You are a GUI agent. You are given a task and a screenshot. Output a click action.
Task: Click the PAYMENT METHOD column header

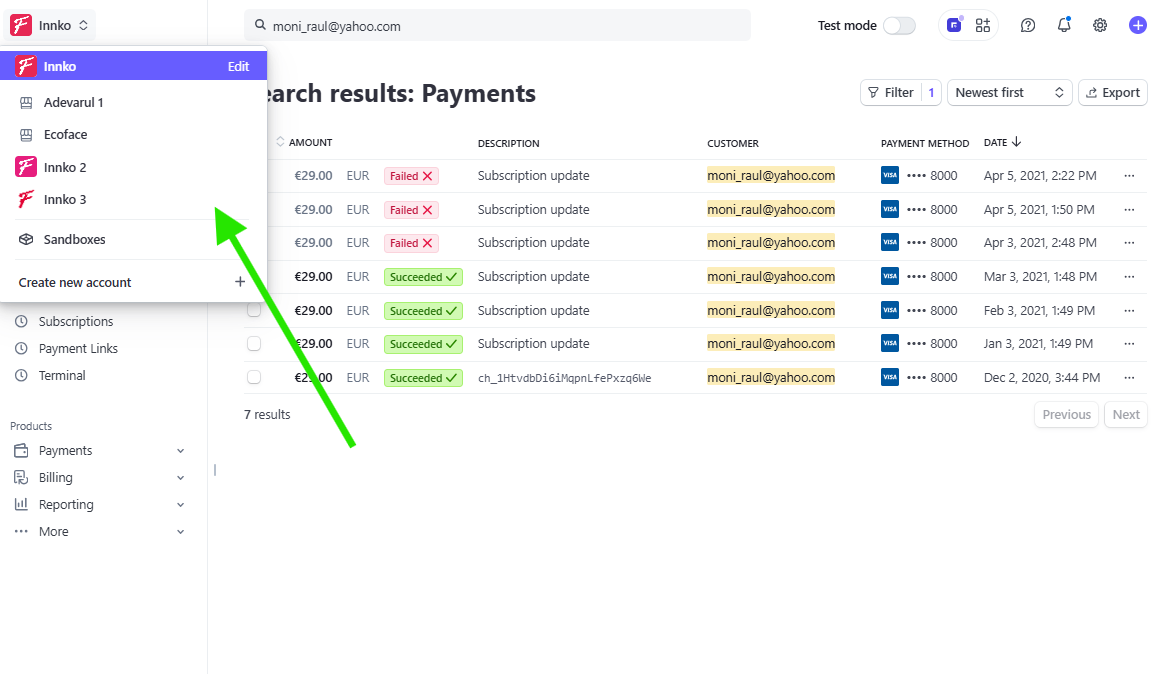point(925,143)
